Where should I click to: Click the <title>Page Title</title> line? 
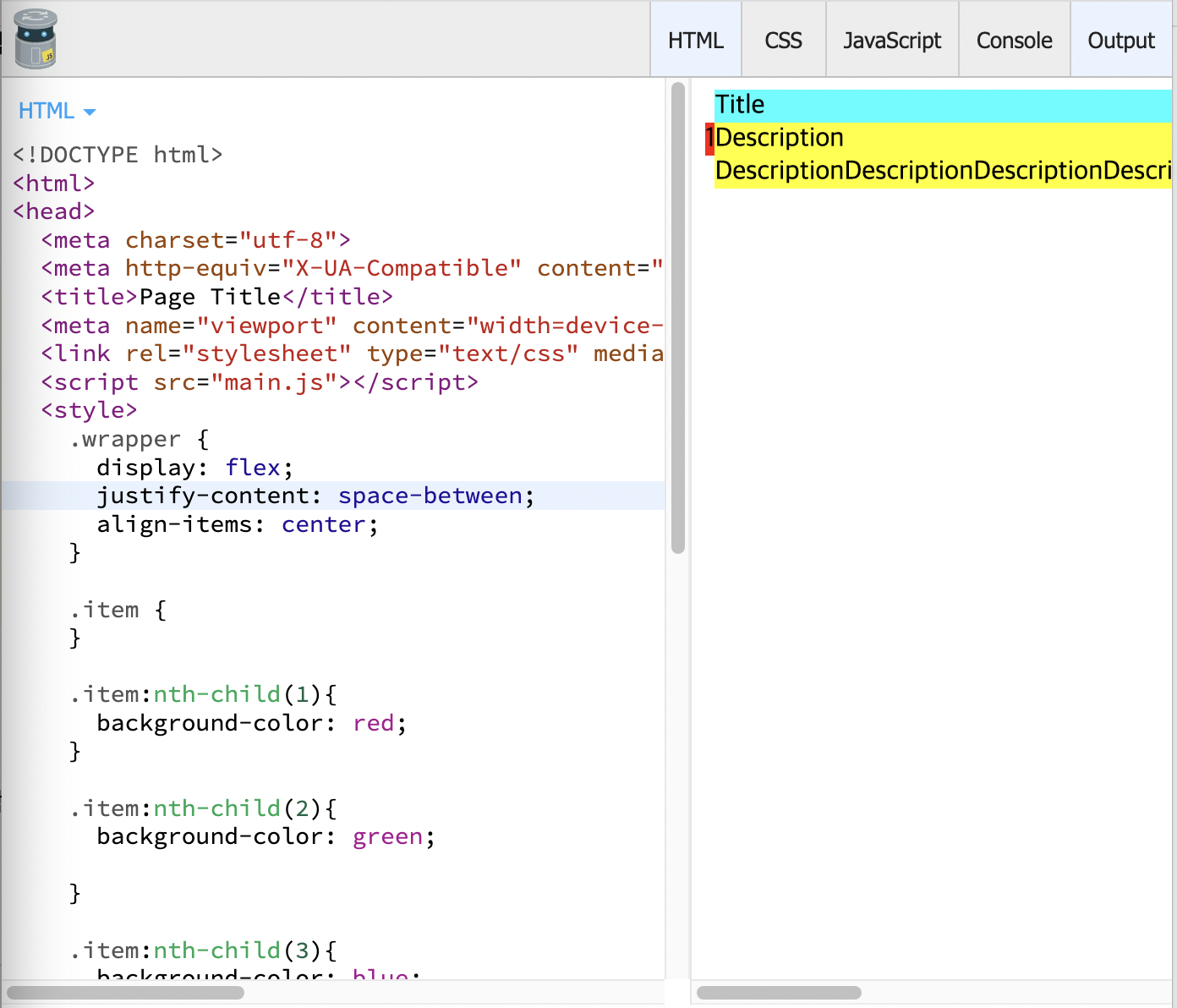217,297
